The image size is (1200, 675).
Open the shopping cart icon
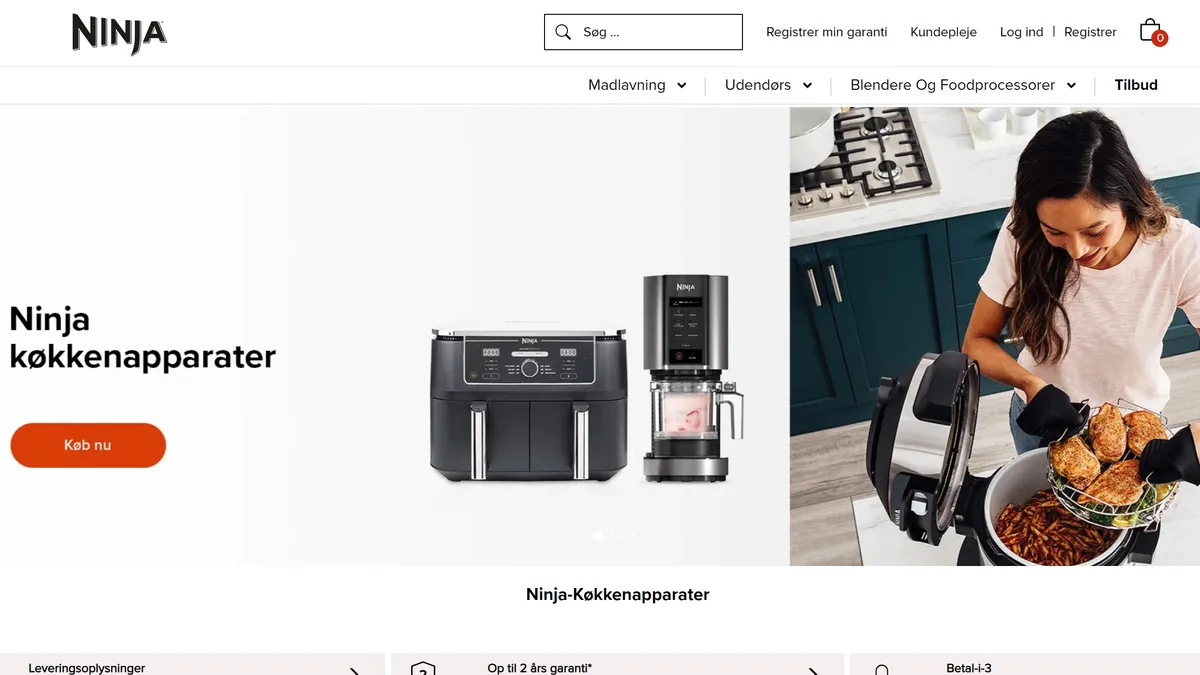[1152, 31]
